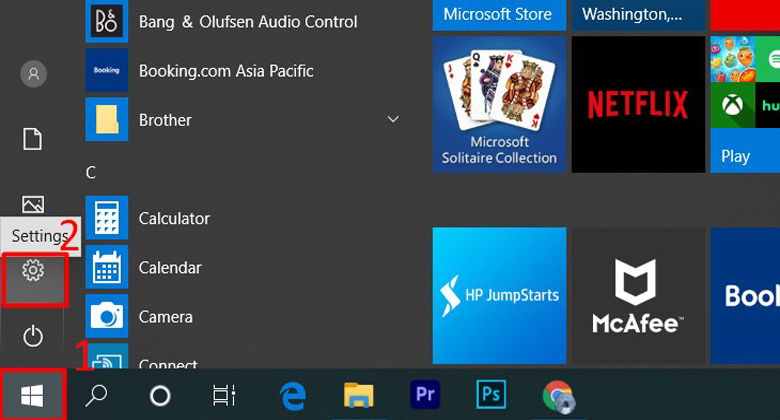Click the Windows Start button

pyautogui.click(x=32, y=395)
